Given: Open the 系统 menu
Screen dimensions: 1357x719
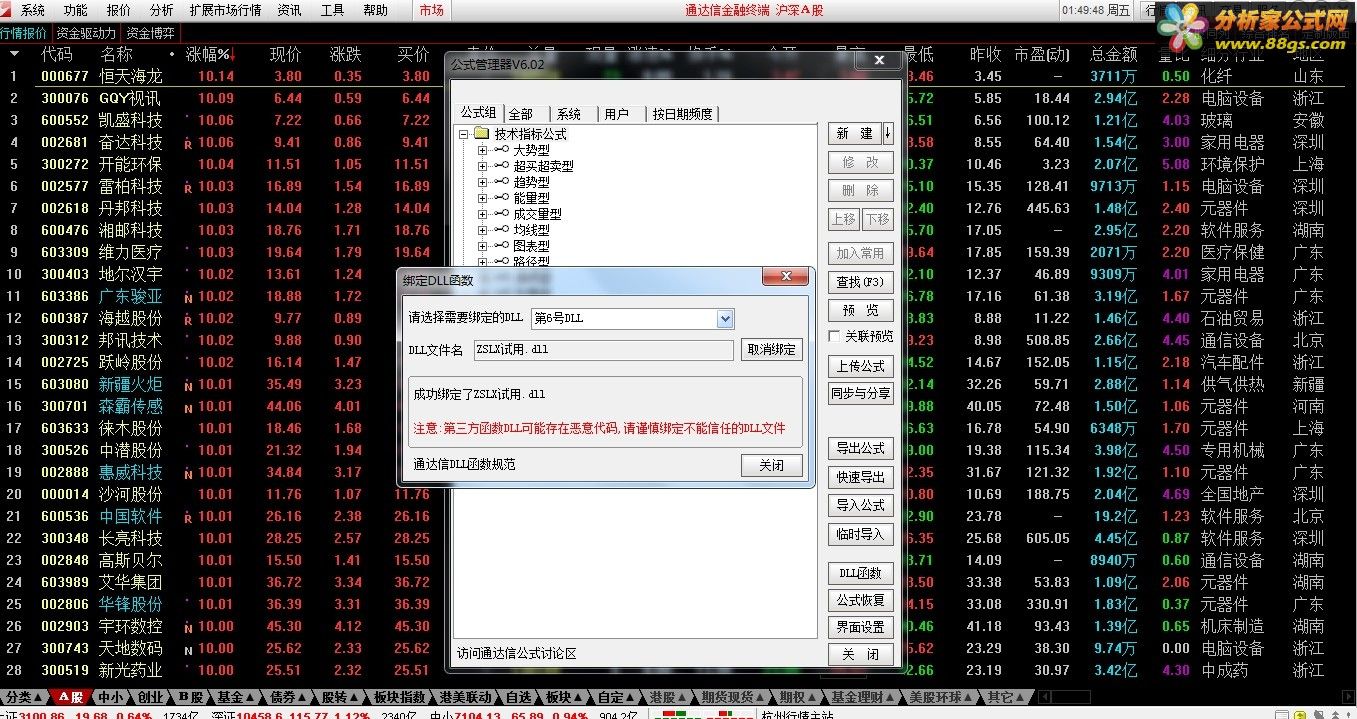Looking at the screenshot, I should tap(33, 10).
